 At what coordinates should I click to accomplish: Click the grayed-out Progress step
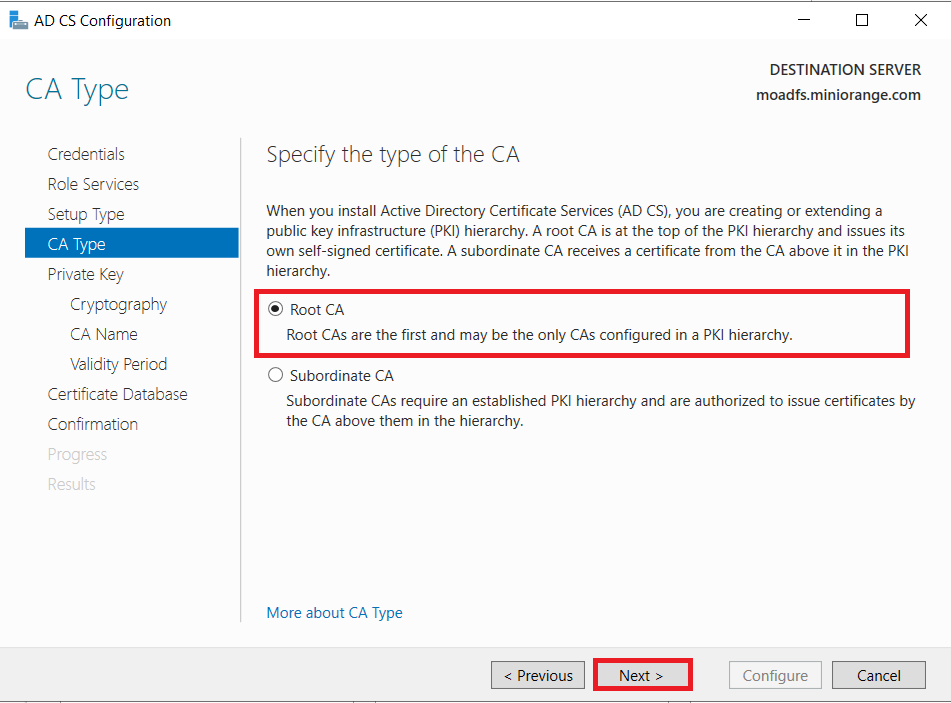point(77,453)
